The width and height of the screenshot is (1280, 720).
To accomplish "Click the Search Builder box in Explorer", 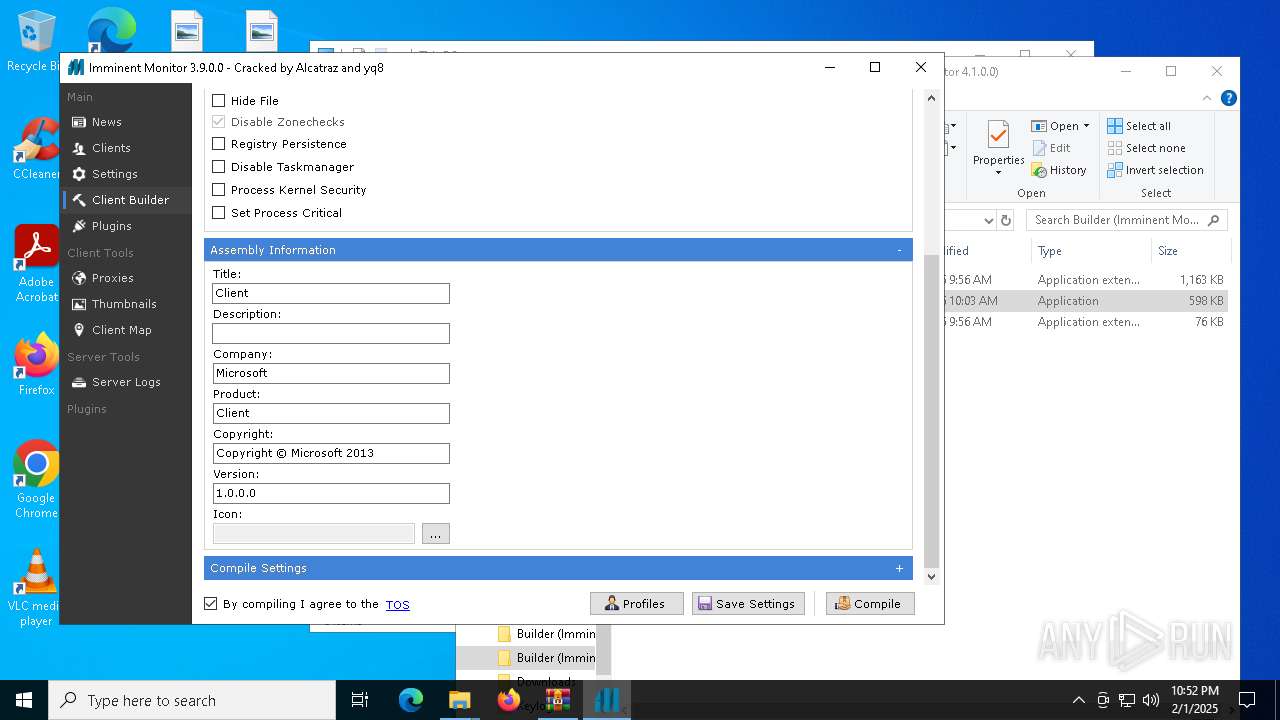I will click(1126, 220).
